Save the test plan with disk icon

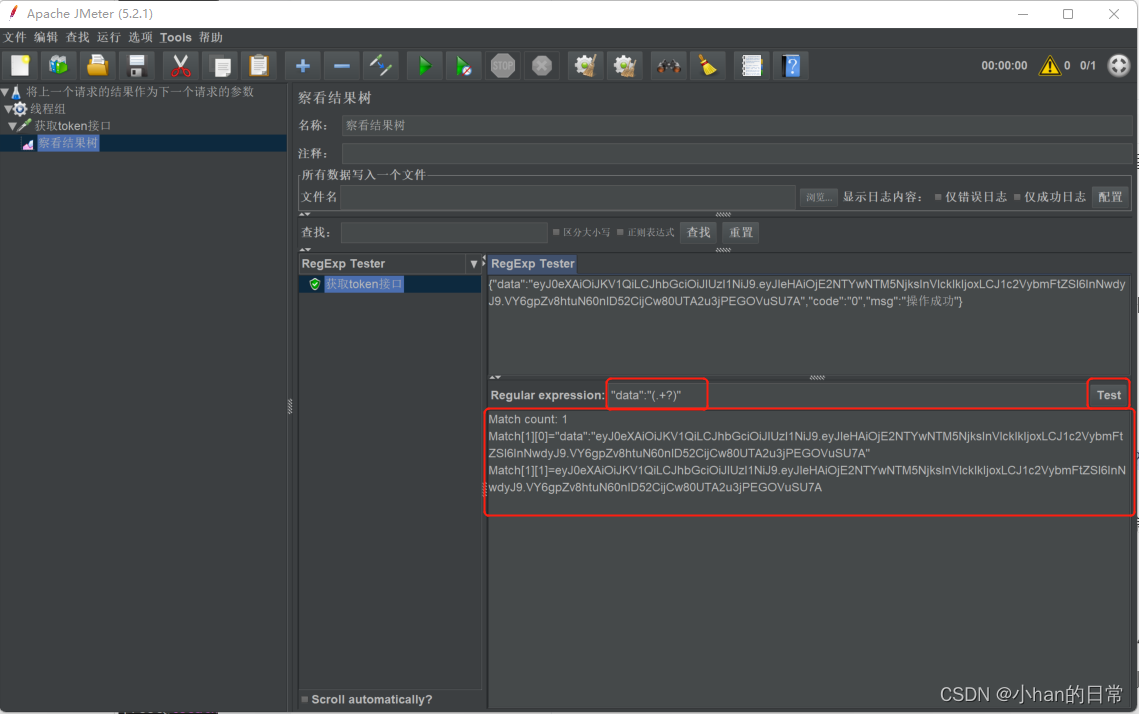point(137,65)
